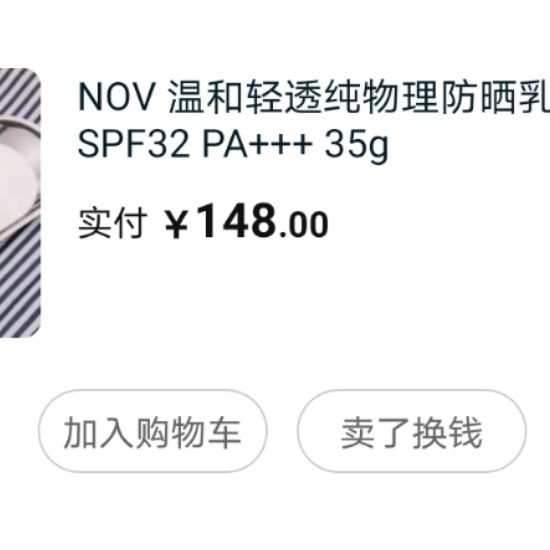The image size is (550, 550).
Task: Click the SPF32 text in product title
Action: [133, 144]
